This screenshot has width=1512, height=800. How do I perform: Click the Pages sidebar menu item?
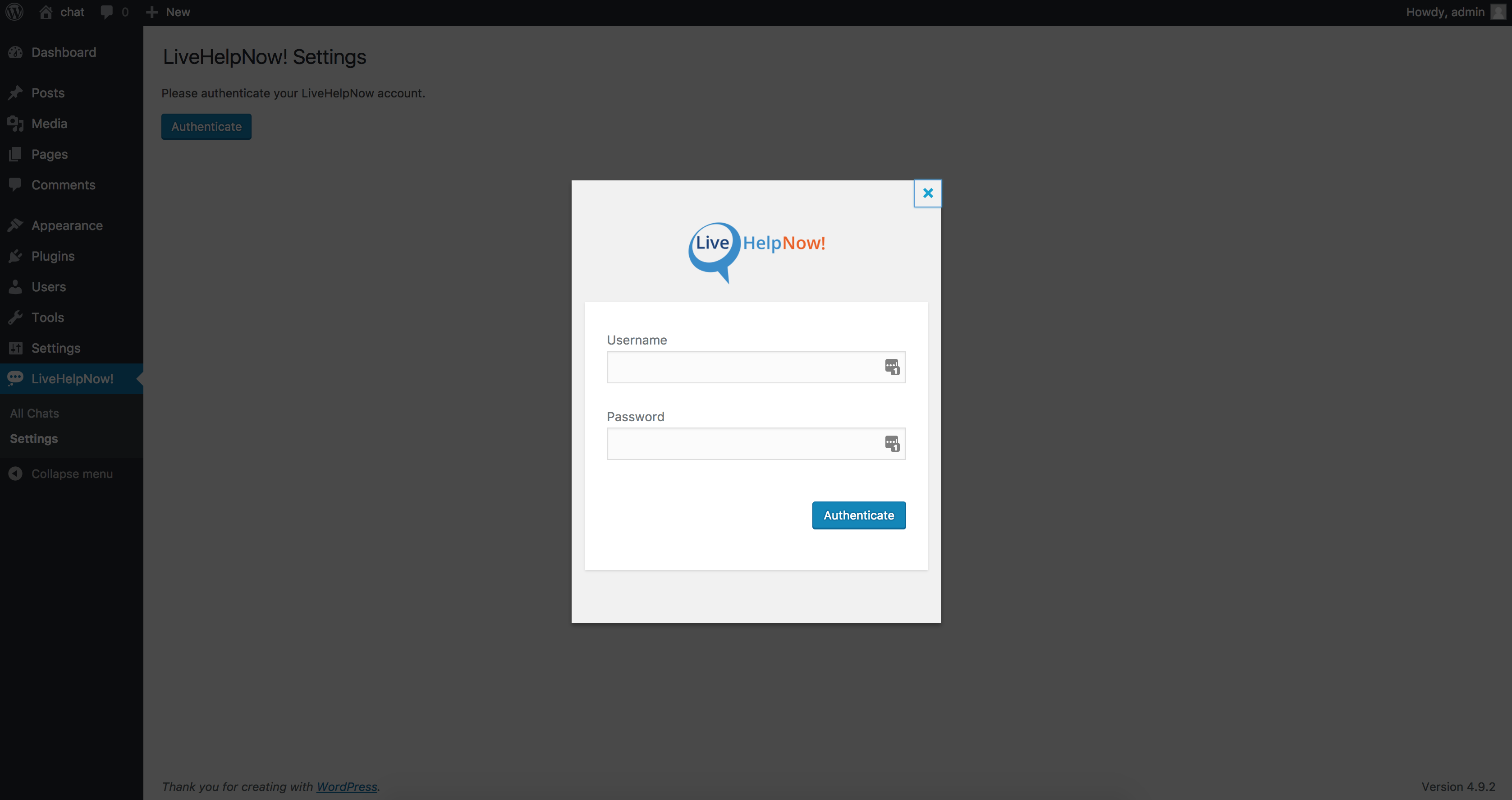pyautogui.click(x=49, y=153)
